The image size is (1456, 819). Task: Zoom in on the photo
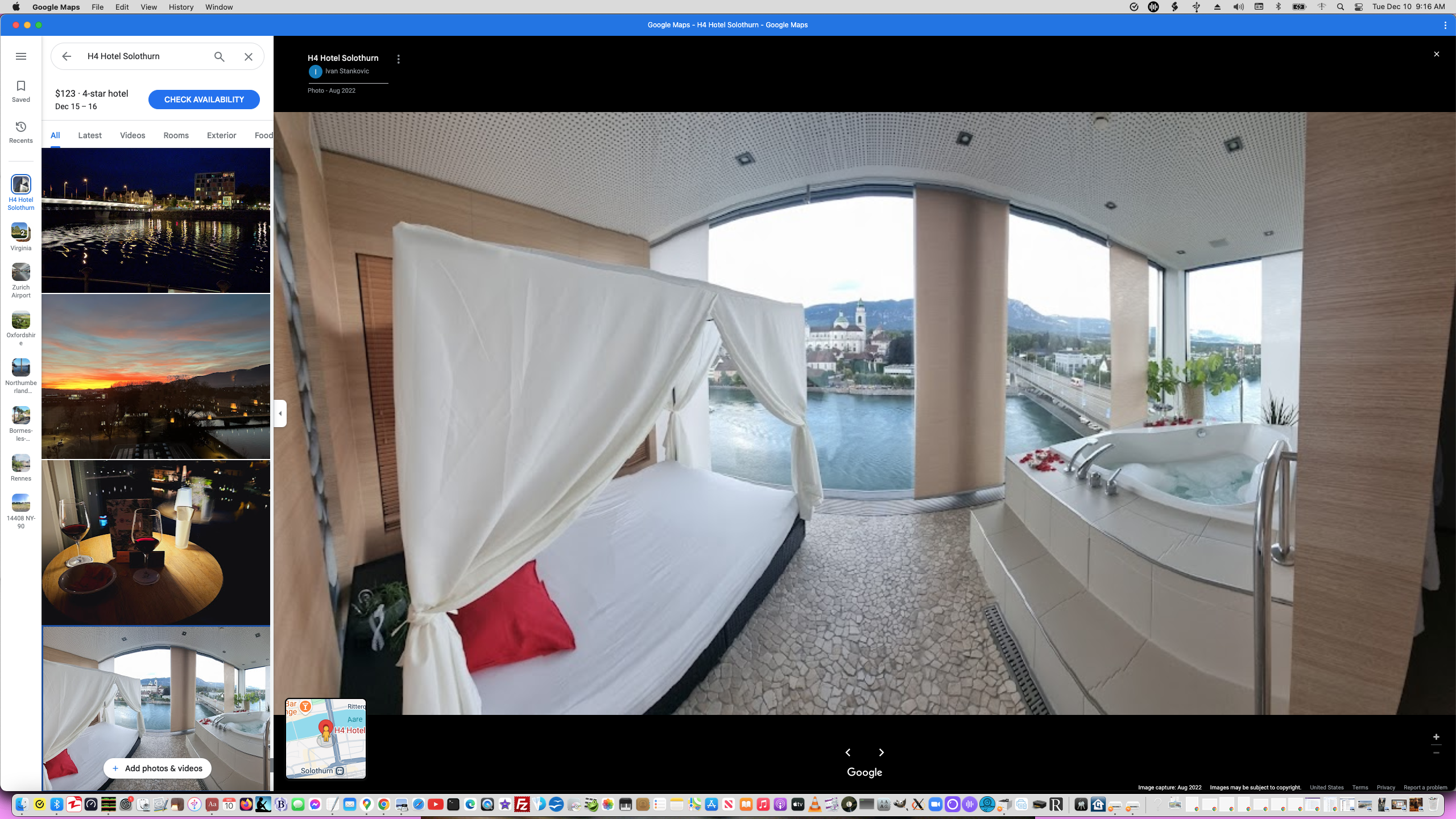(1436, 737)
